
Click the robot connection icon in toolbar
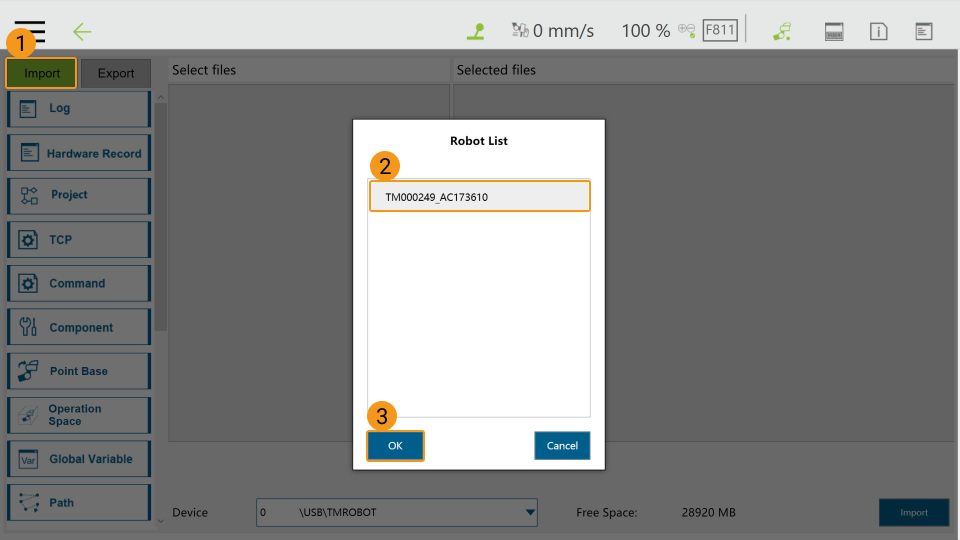click(x=782, y=31)
